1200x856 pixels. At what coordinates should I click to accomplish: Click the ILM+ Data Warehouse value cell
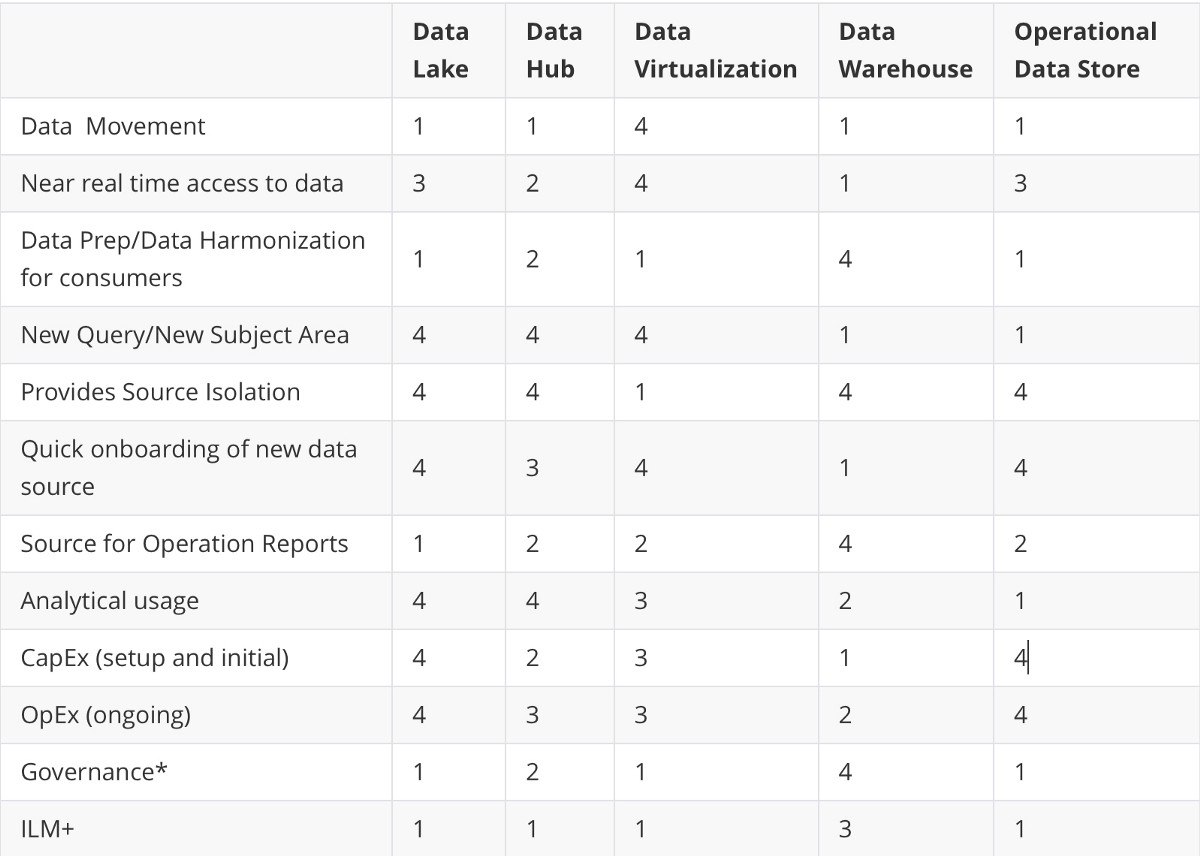(x=906, y=828)
